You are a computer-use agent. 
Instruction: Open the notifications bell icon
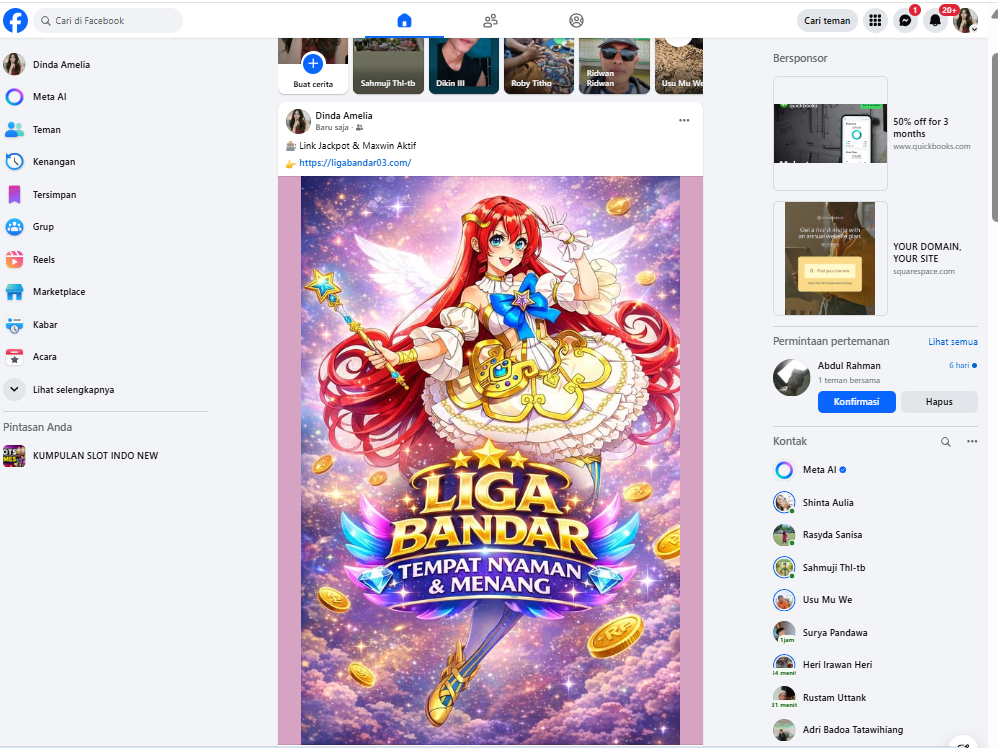pyautogui.click(x=935, y=20)
